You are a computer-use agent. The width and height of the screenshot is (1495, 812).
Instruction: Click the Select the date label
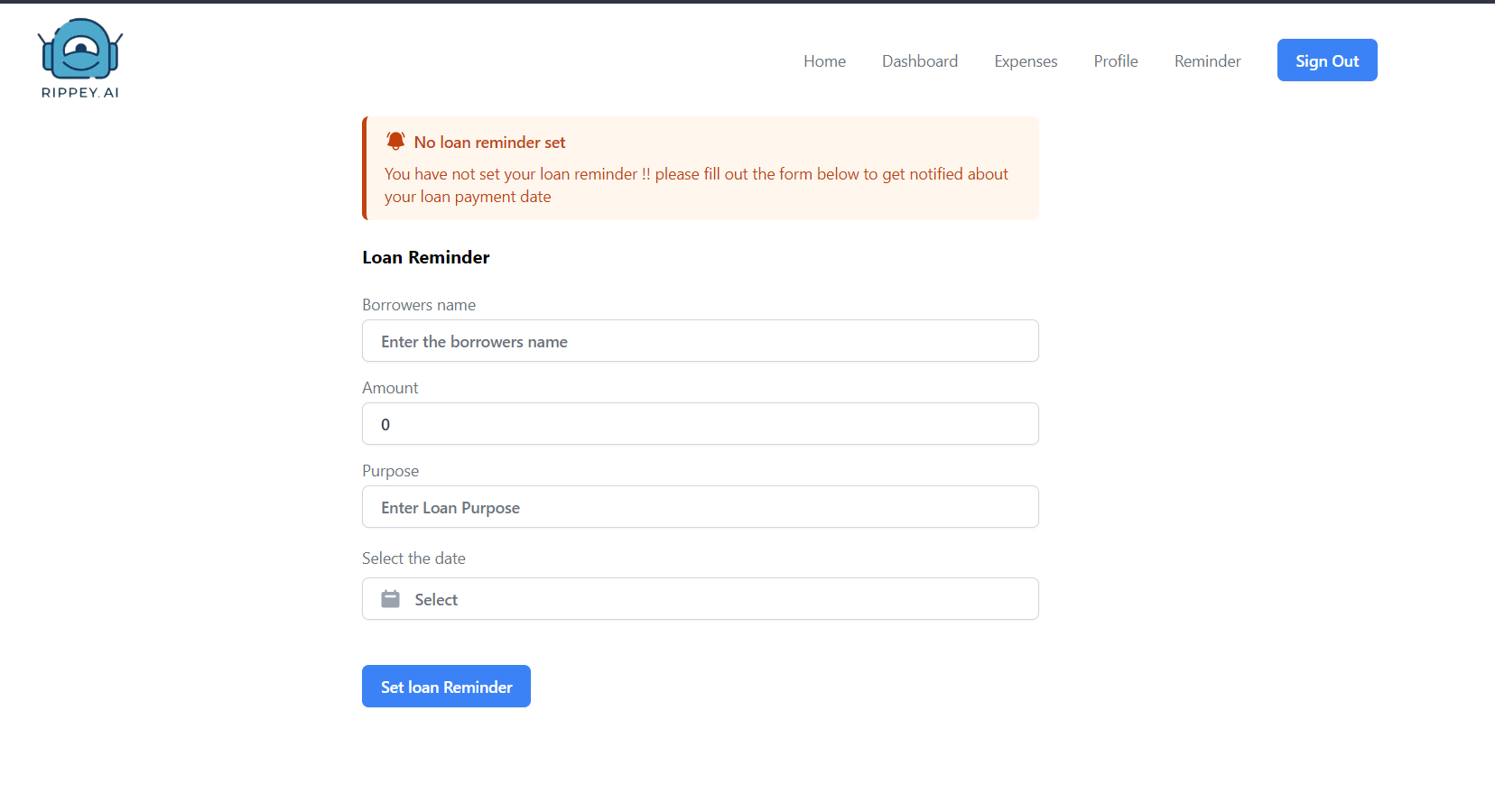click(x=413, y=558)
